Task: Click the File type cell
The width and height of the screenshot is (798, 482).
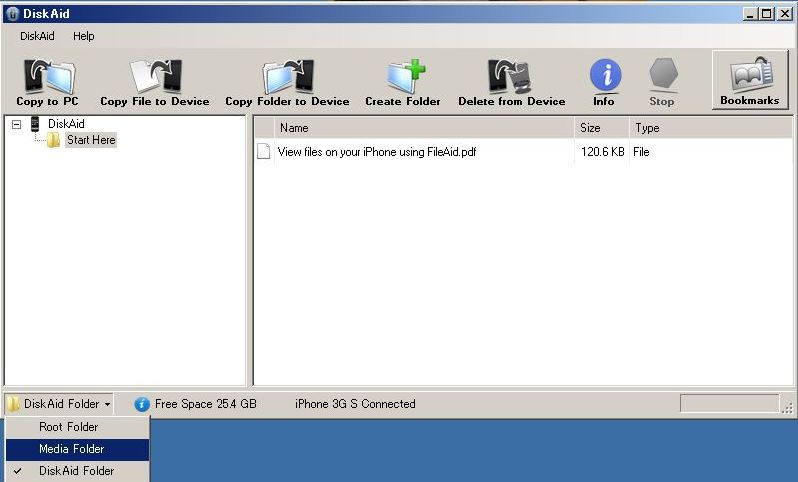Action: click(x=641, y=152)
